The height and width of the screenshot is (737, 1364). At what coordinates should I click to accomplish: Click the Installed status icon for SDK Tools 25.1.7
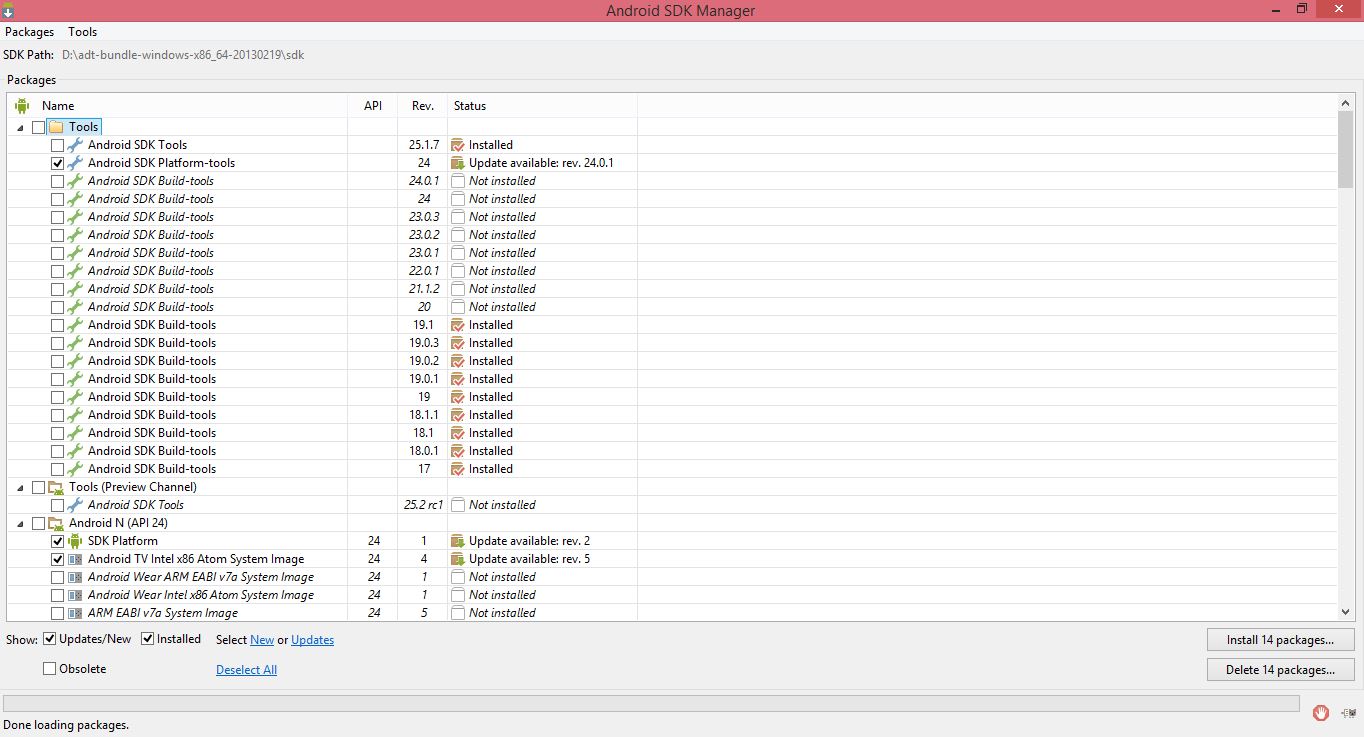(x=458, y=145)
